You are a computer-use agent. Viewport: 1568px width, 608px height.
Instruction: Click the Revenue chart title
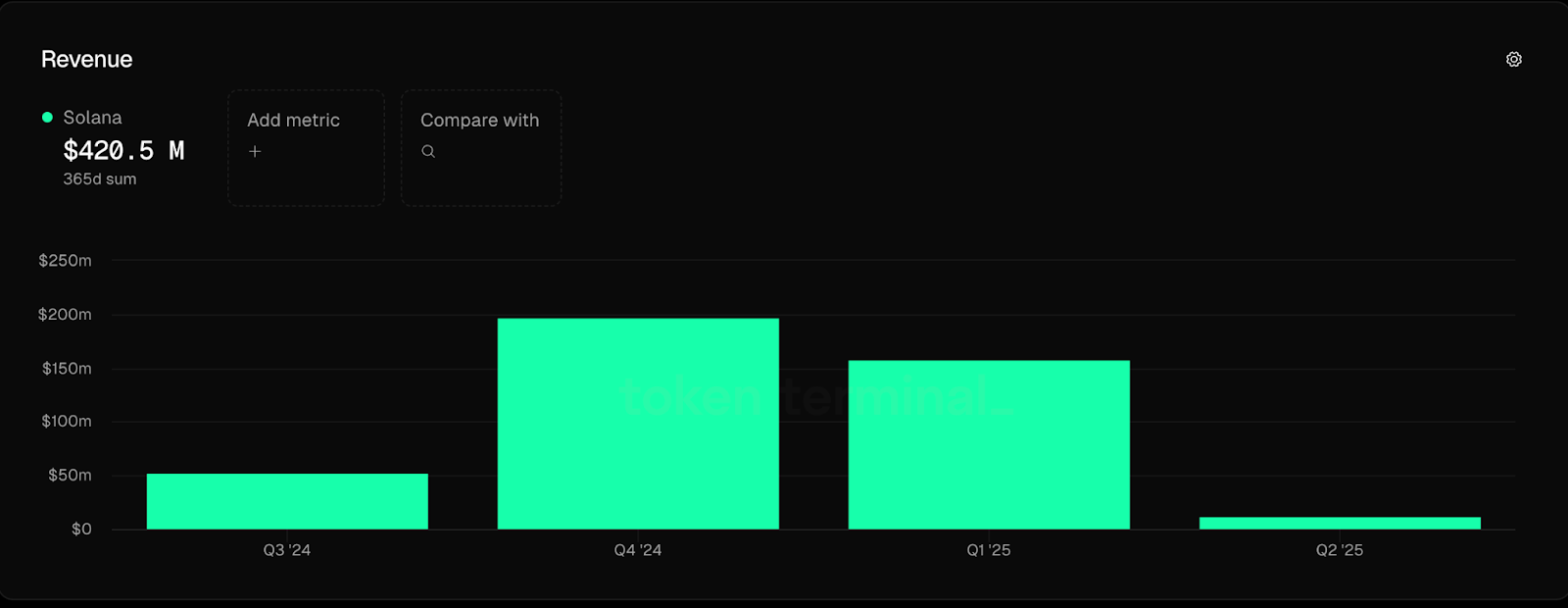pyautogui.click(x=86, y=60)
